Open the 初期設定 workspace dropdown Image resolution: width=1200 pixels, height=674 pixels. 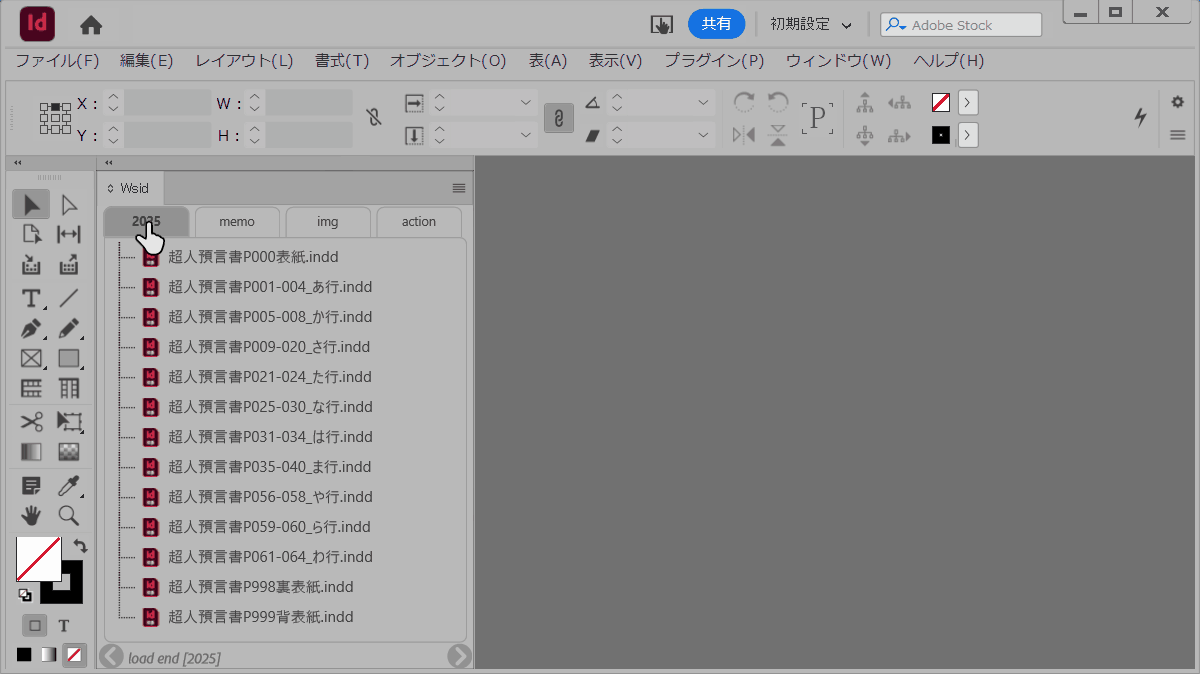811,25
